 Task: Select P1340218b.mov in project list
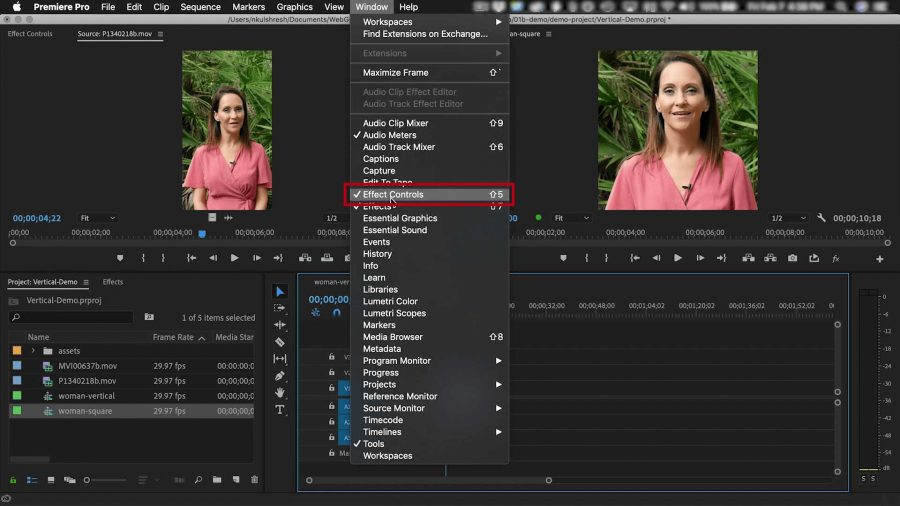[87, 381]
